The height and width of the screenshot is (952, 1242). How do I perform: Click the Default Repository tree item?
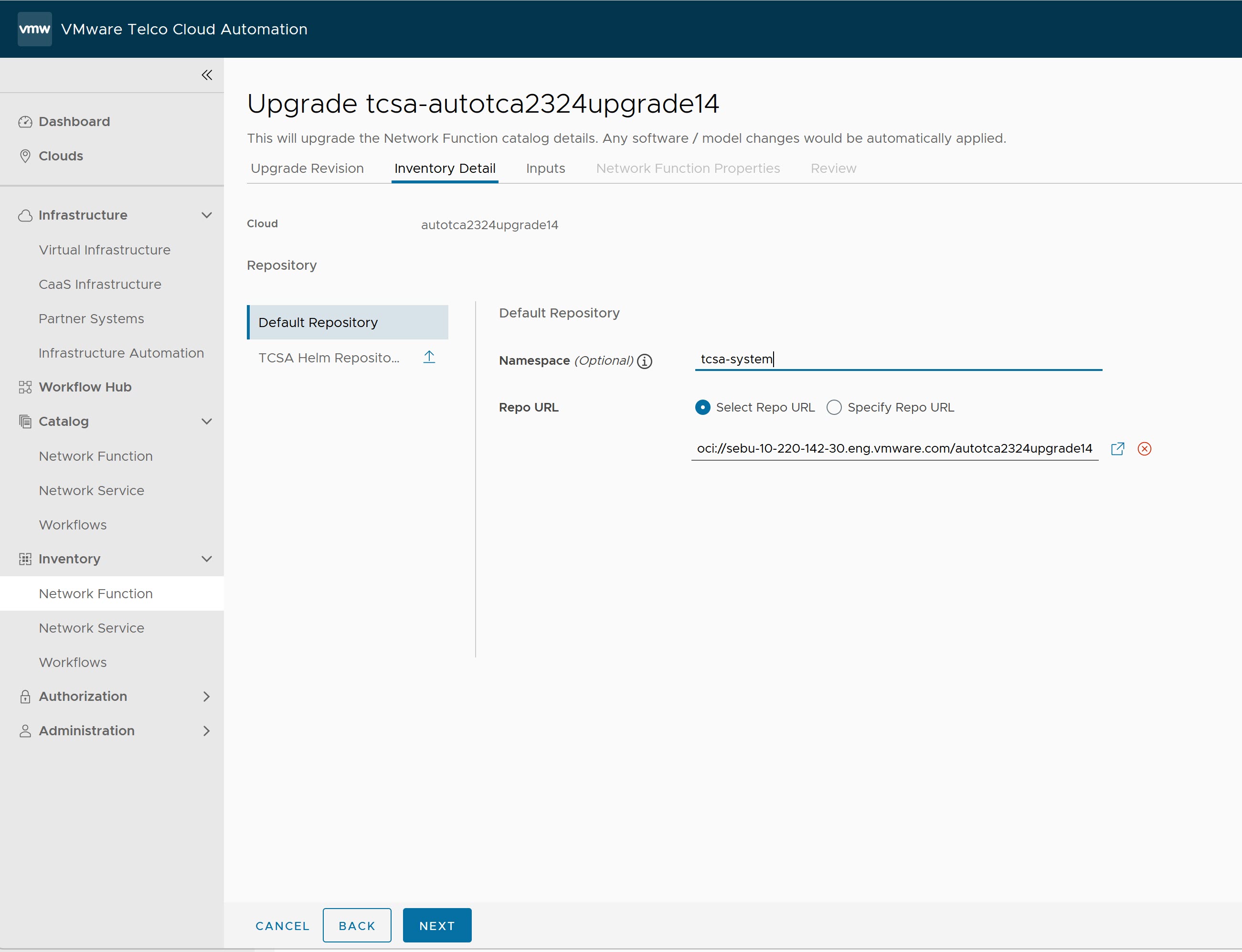(348, 321)
